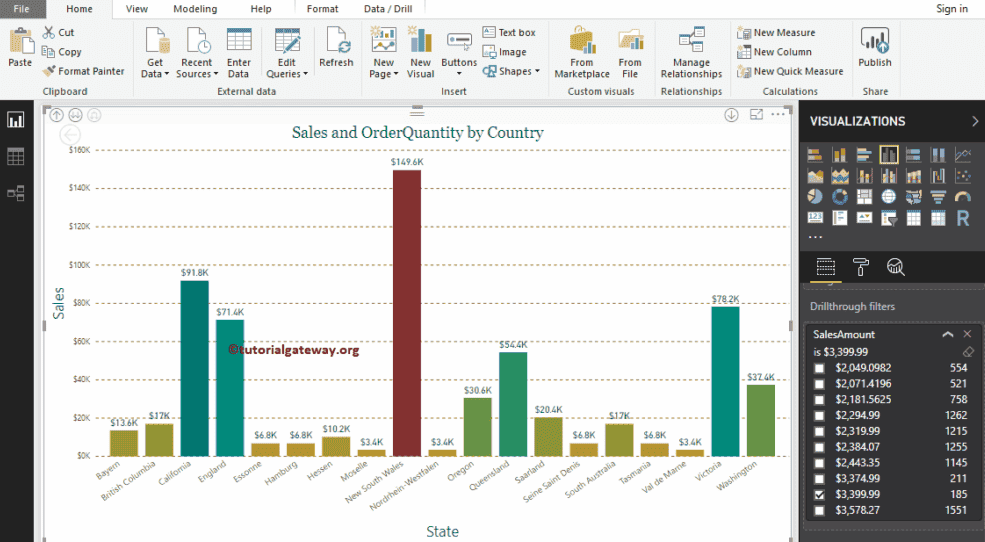Viewport: 985px width, 542px height.
Task: Click the chart's Focus mode icon
Action: [x=756, y=116]
